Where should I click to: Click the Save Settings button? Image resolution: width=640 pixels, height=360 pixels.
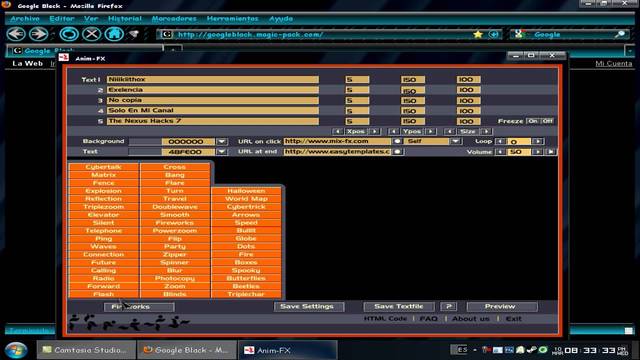point(309,307)
